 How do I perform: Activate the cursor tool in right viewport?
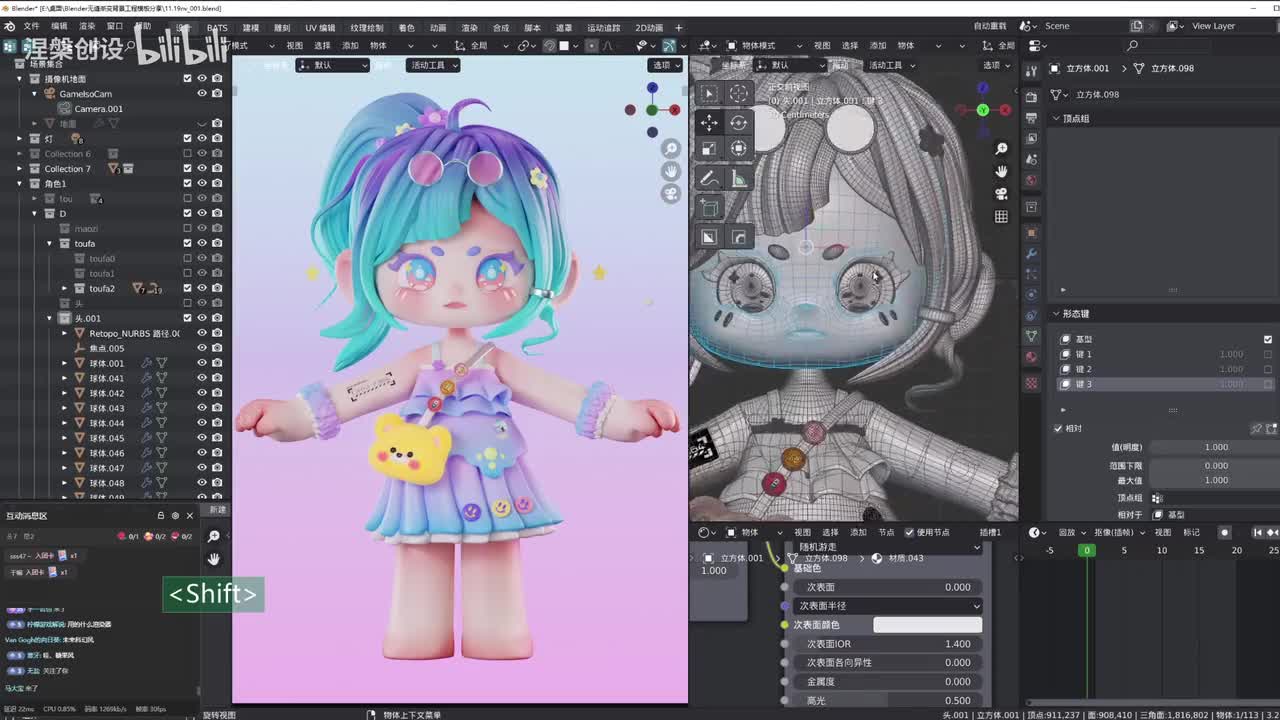pos(739,93)
